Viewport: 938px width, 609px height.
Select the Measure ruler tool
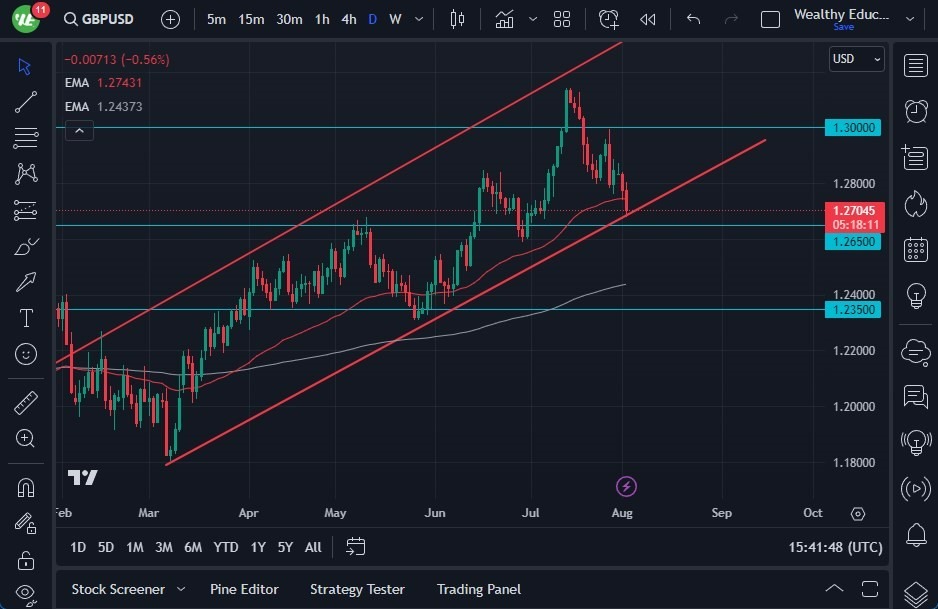click(25, 402)
